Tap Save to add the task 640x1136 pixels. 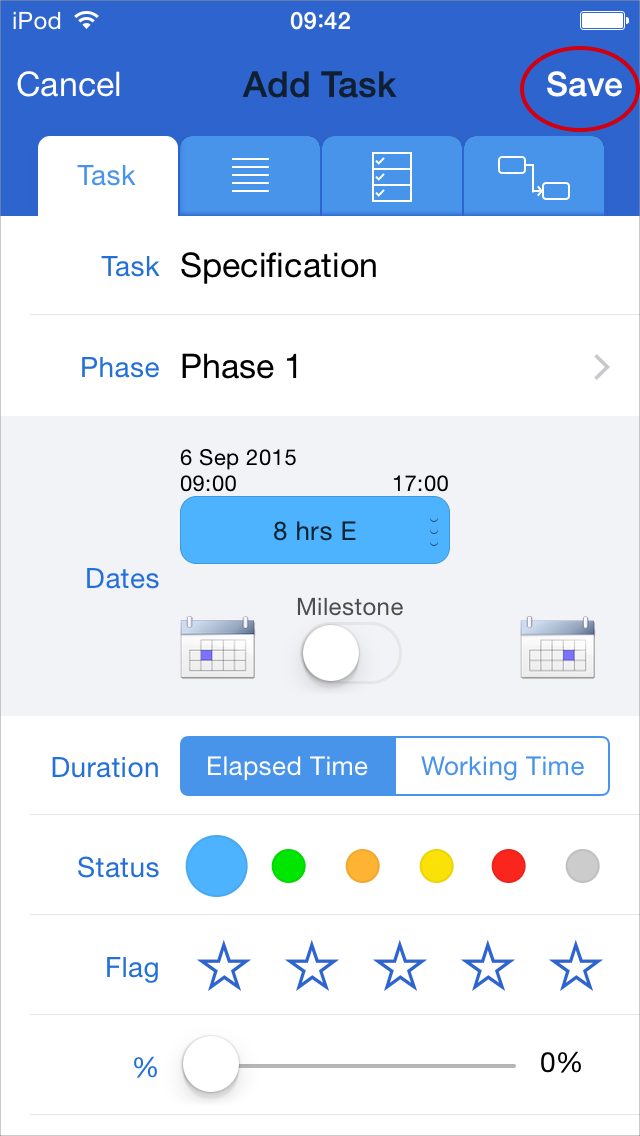click(x=584, y=85)
